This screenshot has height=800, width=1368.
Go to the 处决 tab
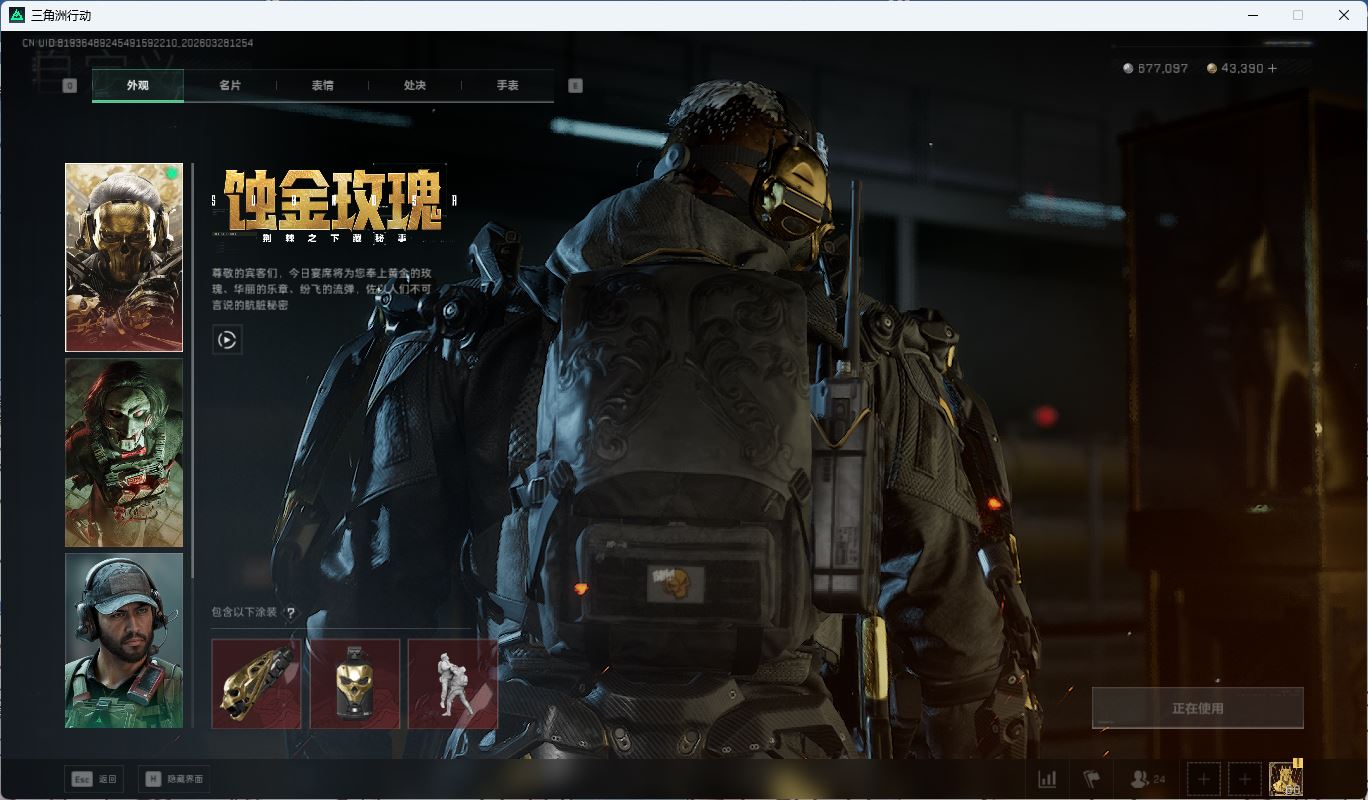(415, 86)
